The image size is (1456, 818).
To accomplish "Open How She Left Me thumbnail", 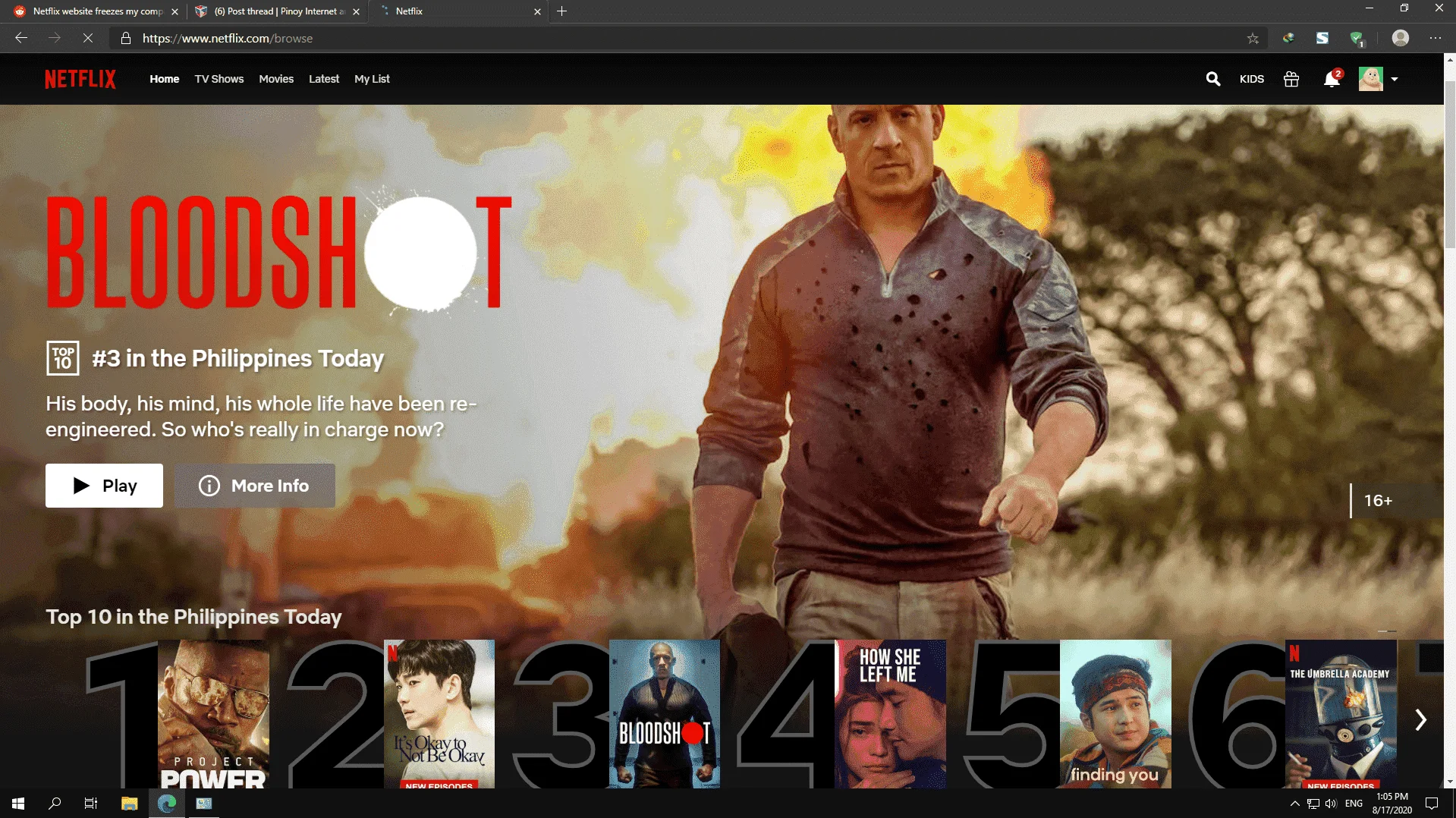I will point(890,714).
